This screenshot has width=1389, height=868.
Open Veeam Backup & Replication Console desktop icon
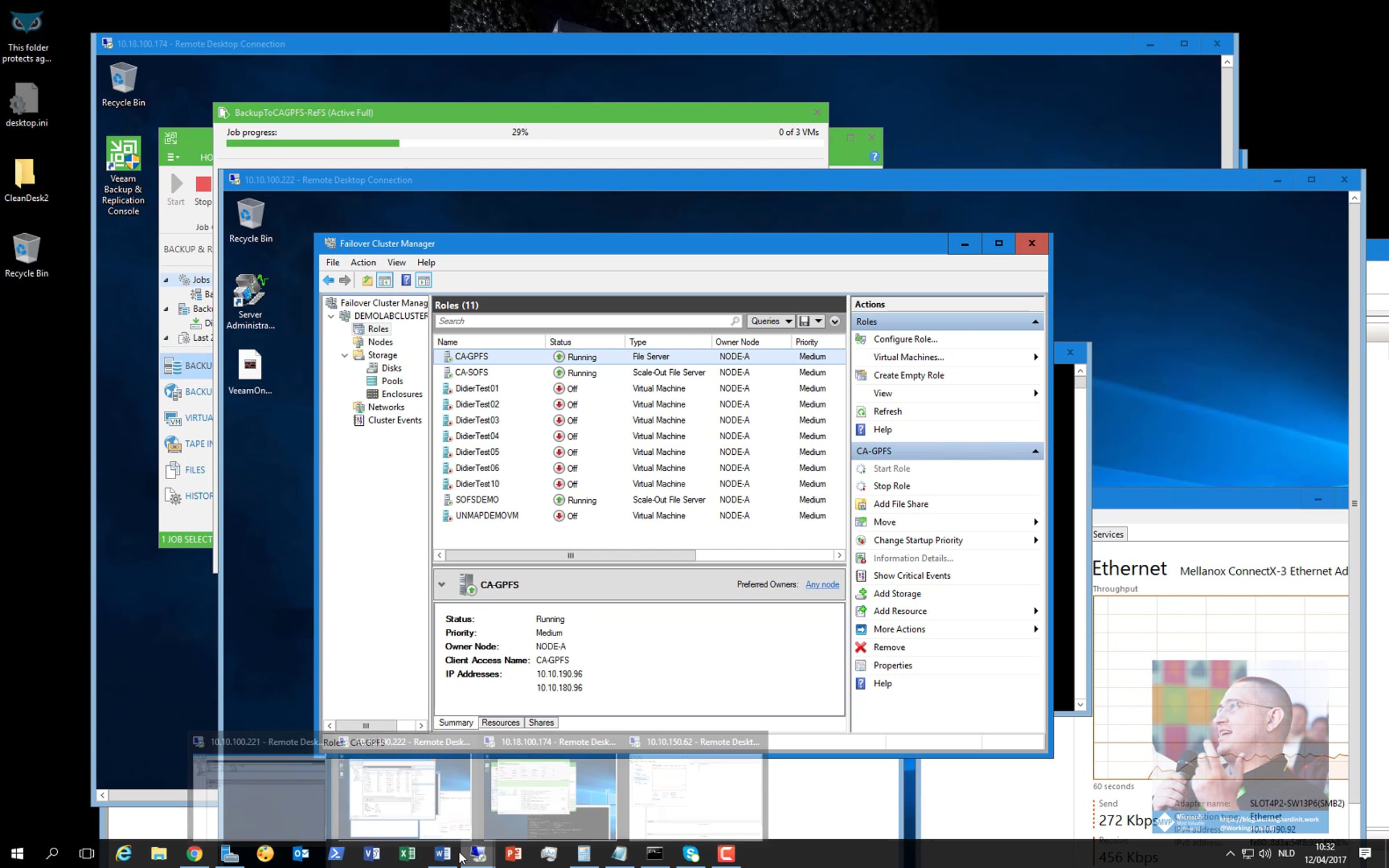[123, 176]
